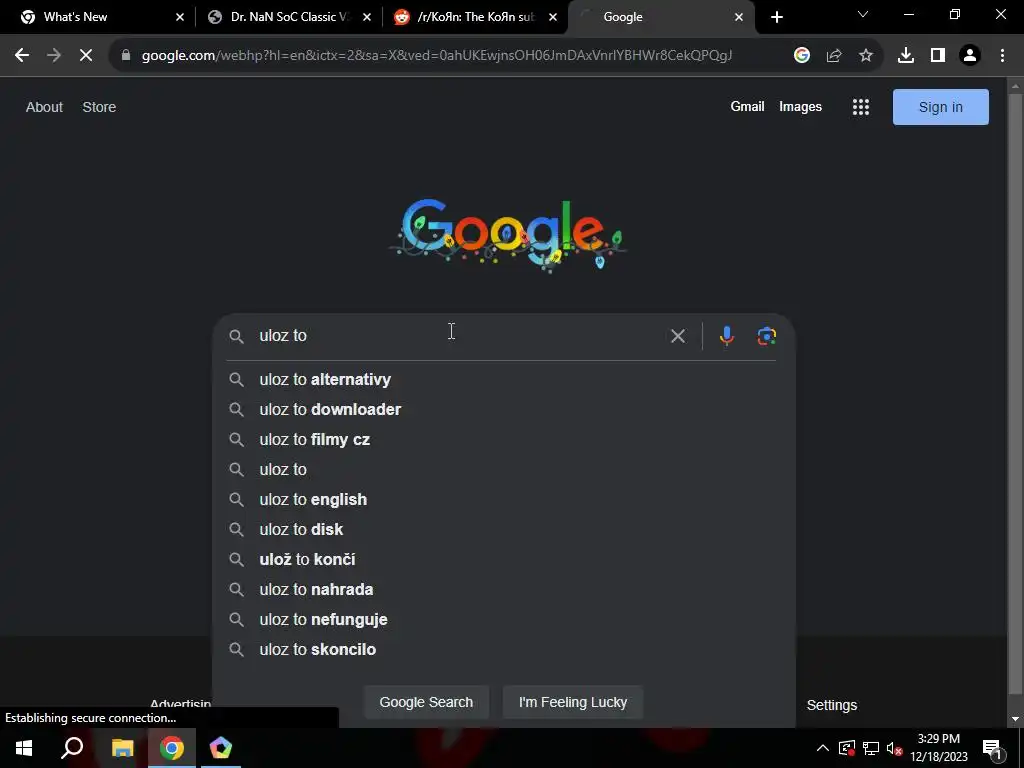Open the muted volume tray icon
Viewport: 1024px width, 768px height.
pos(895,748)
